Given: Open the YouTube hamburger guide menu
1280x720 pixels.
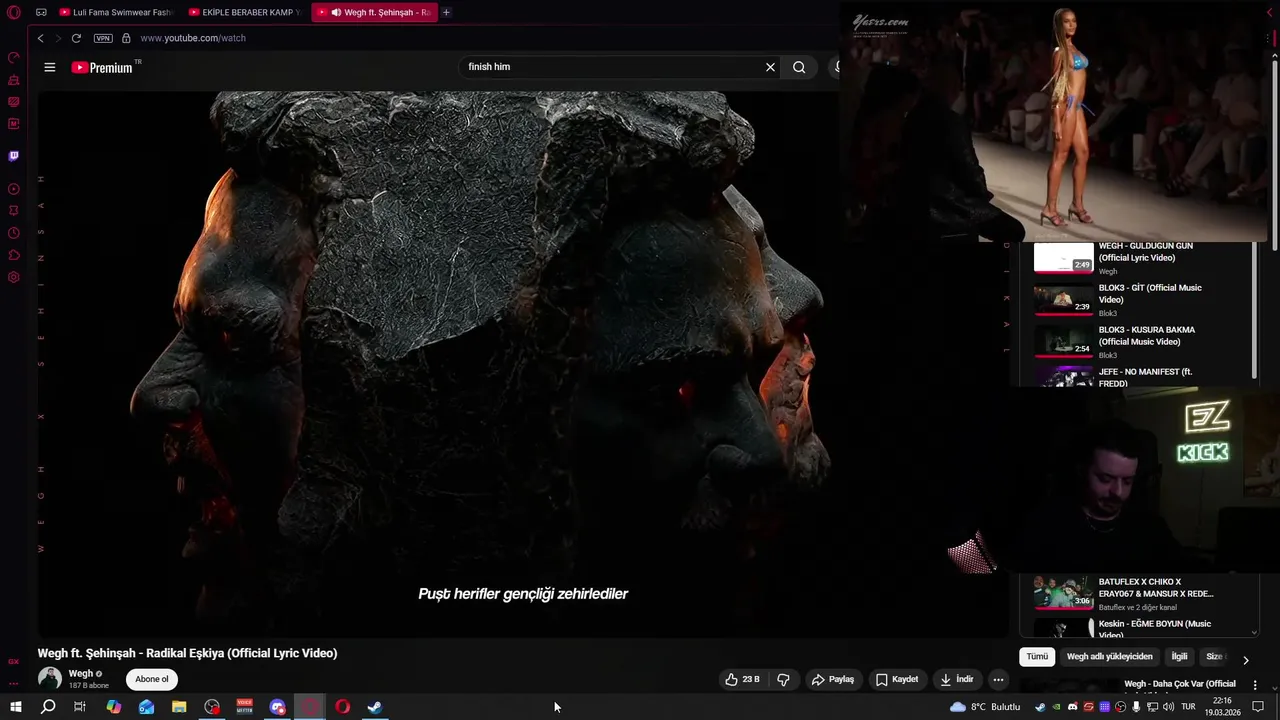Looking at the screenshot, I should point(49,67).
